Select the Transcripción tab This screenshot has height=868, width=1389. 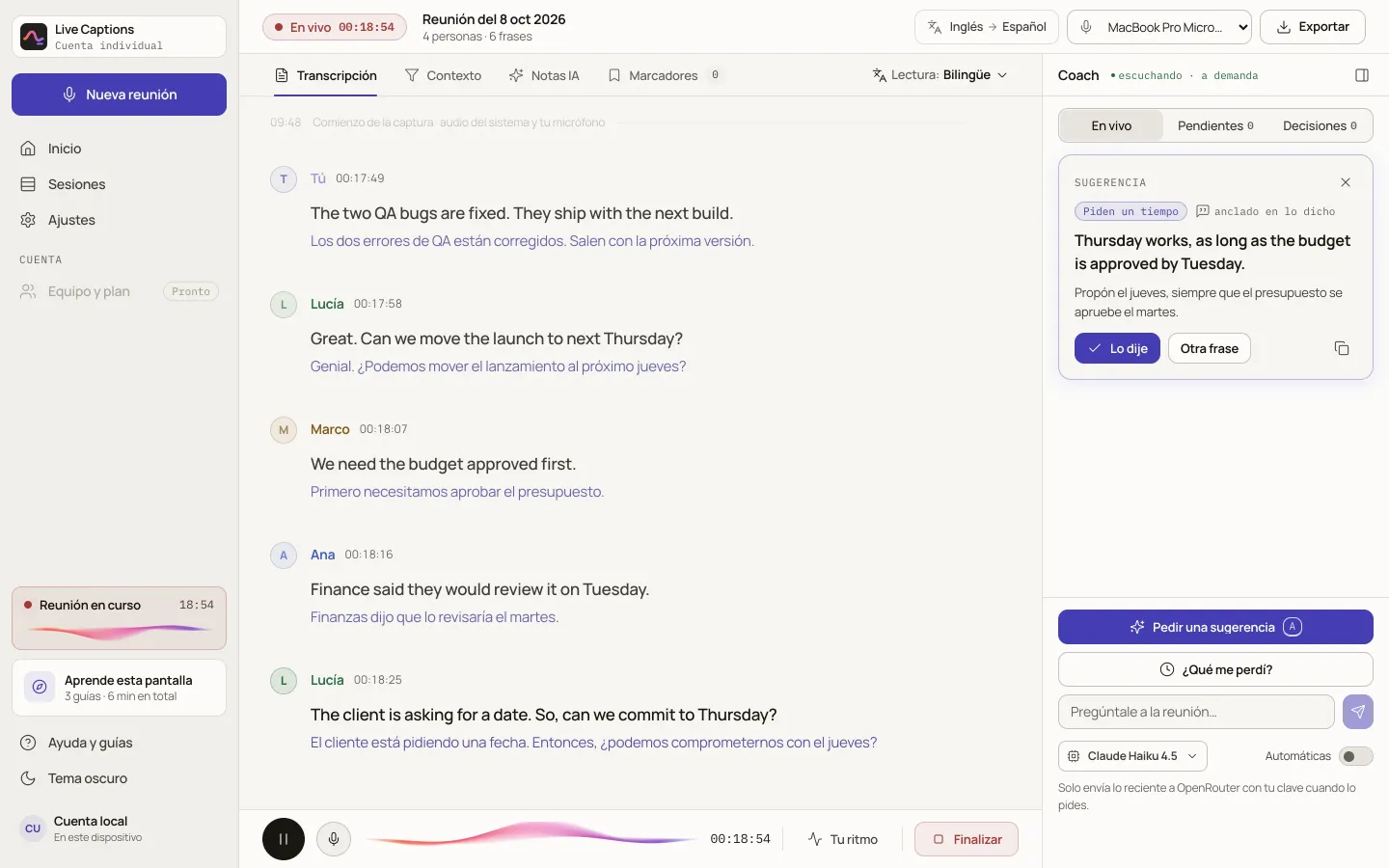[x=326, y=75]
